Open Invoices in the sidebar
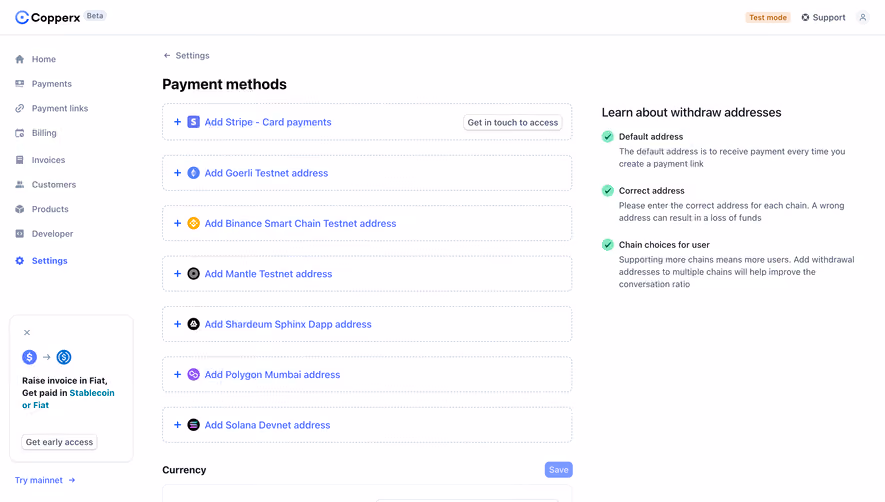Viewport: 885px width, 502px height. [x=48, y=160]
